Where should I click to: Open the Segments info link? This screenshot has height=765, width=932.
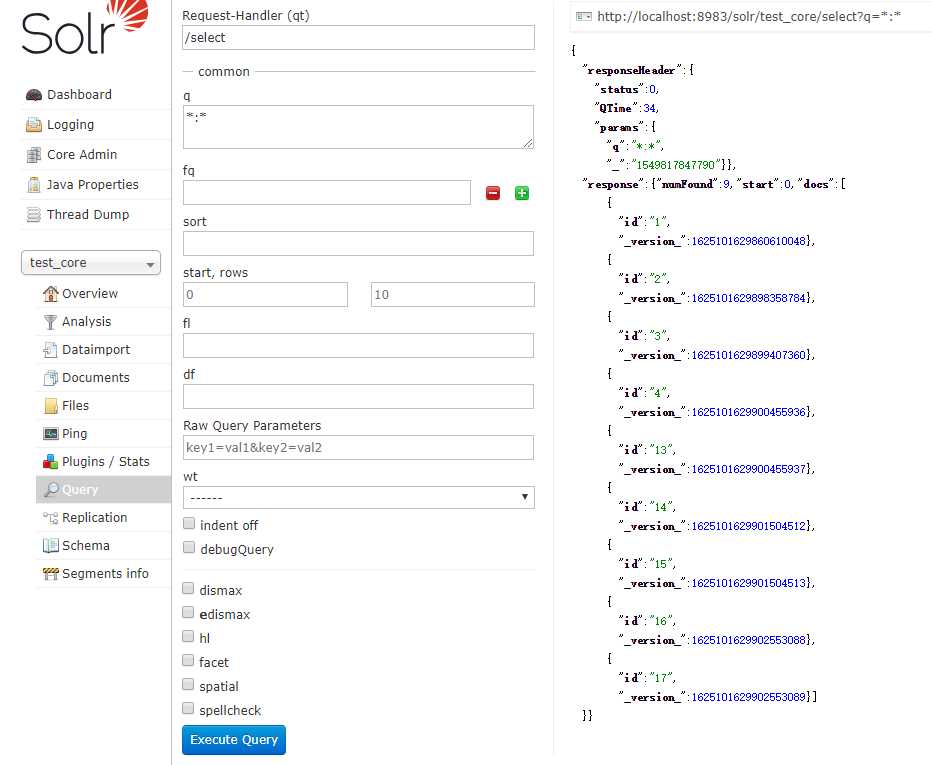click(105, 574)
